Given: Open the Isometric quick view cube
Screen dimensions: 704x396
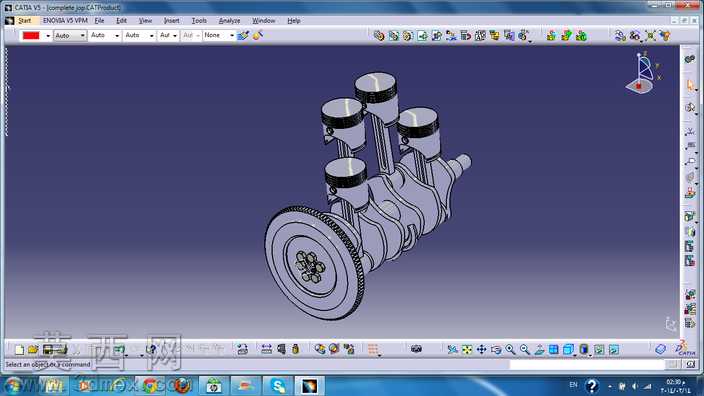Looking at the screenshot, I should pos(568,349).
